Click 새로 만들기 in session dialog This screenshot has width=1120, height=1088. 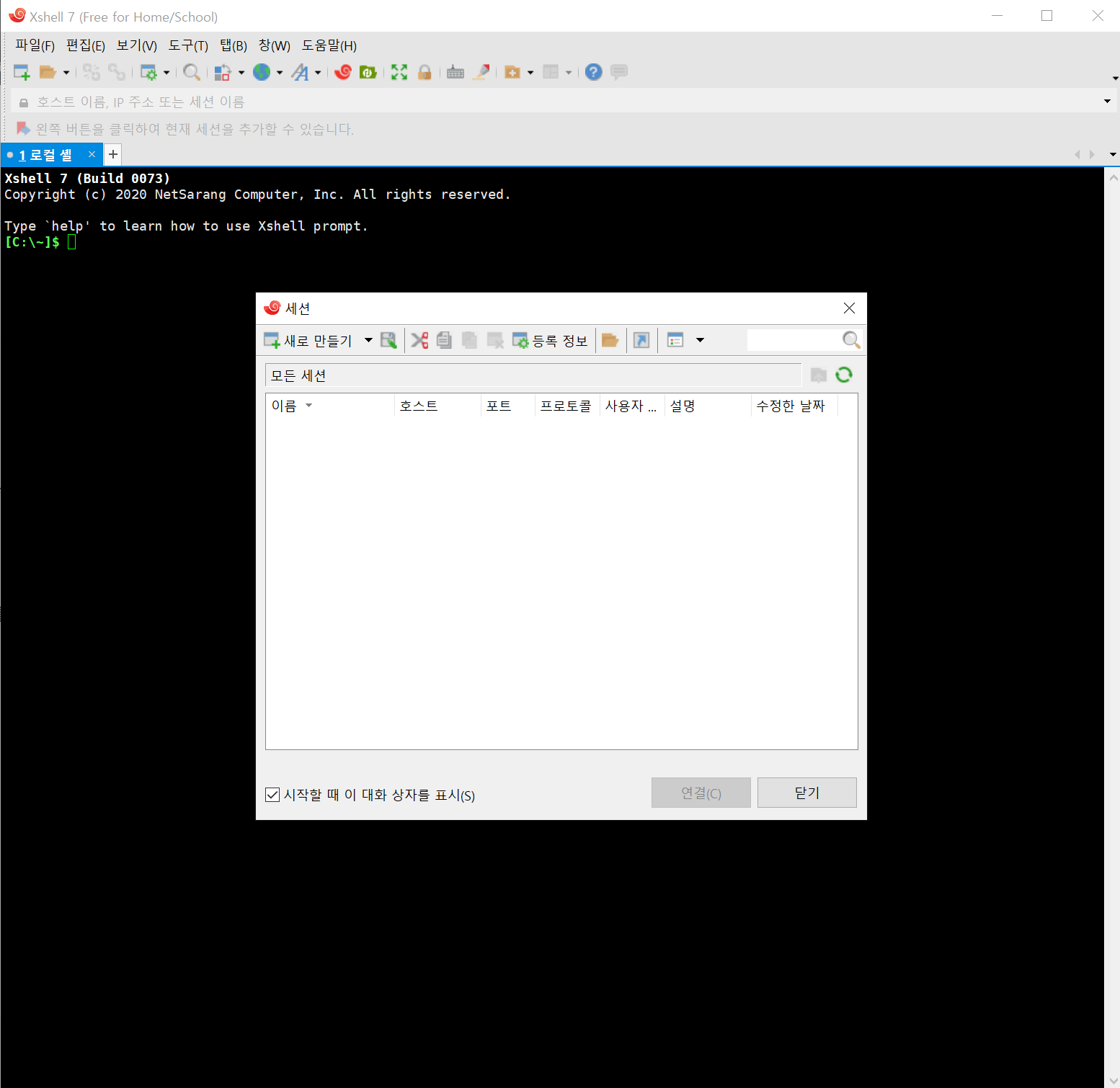(309, 340)
